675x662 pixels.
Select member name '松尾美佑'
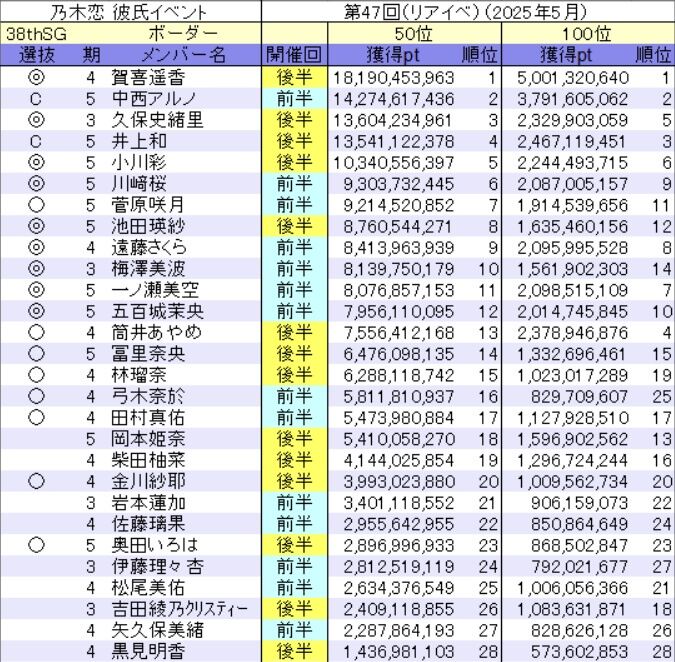(x=148, y=588)
